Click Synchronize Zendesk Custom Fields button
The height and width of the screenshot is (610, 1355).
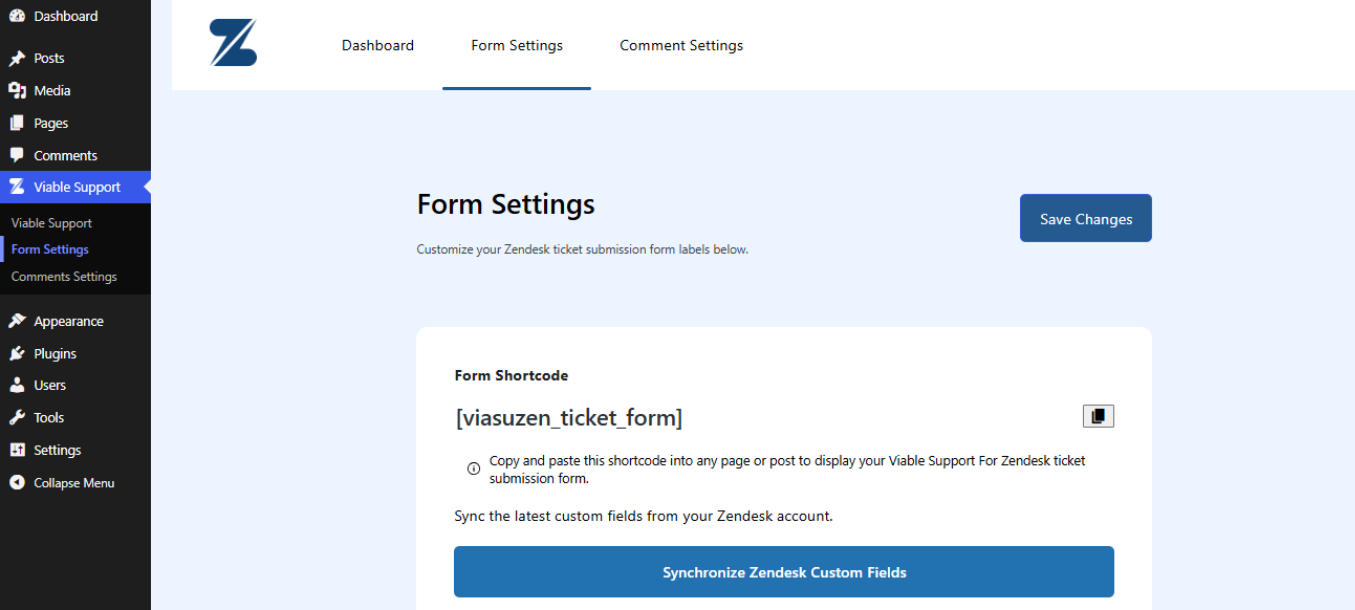784,572
